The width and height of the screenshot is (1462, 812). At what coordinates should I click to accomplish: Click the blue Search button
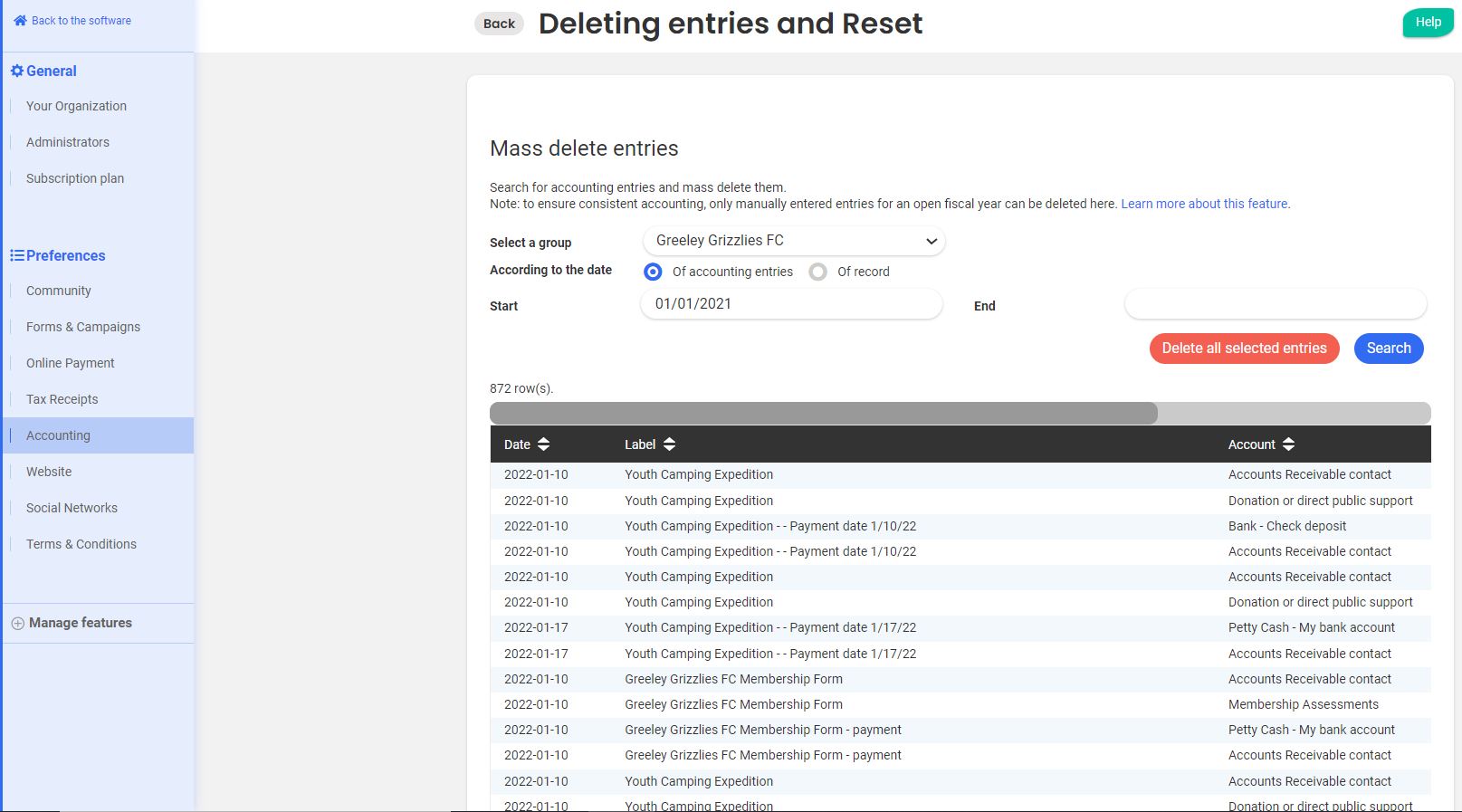pos(1388,349)
